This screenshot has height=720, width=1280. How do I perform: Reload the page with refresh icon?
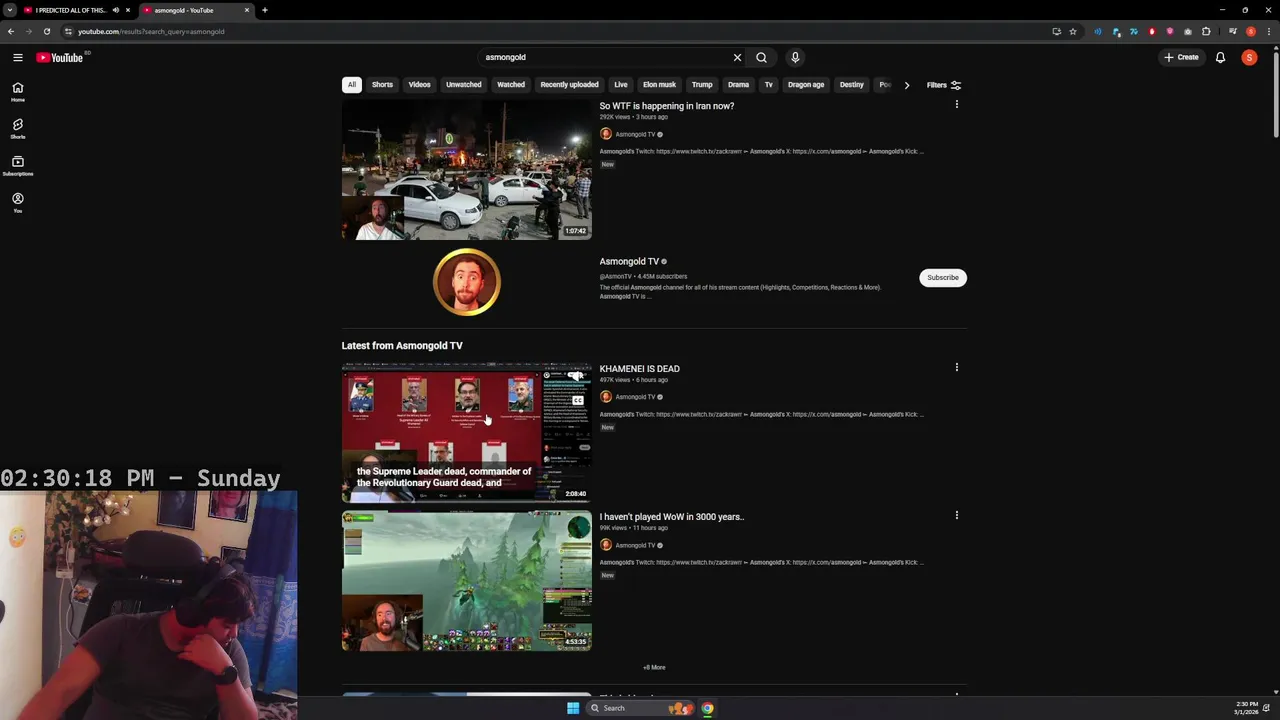click(46, 31)
